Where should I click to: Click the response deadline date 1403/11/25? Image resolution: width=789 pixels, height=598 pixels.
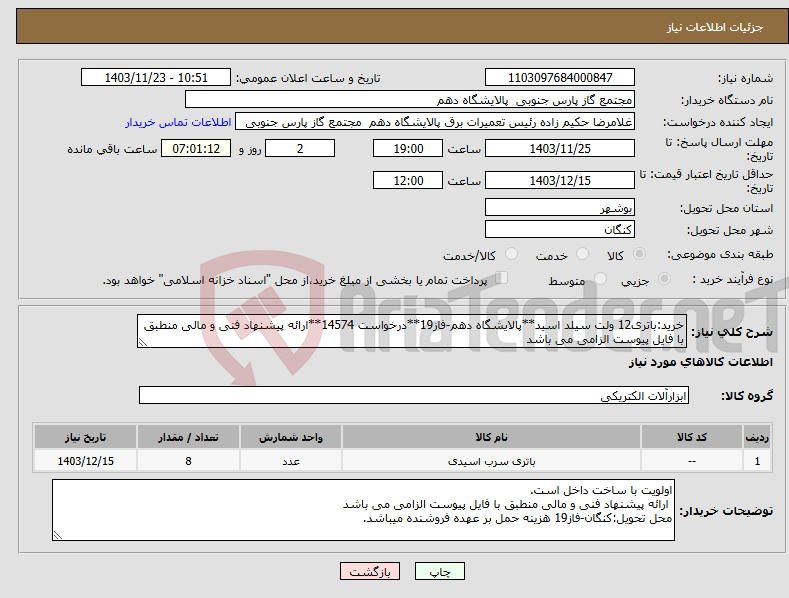point(560,148)
